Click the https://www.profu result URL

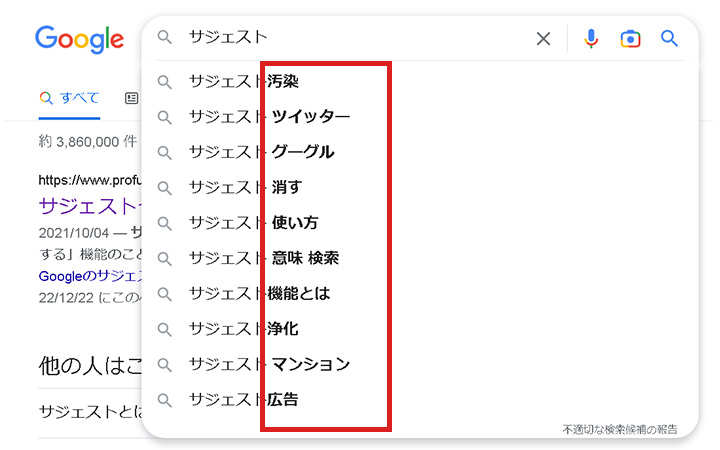coord(90,180)
